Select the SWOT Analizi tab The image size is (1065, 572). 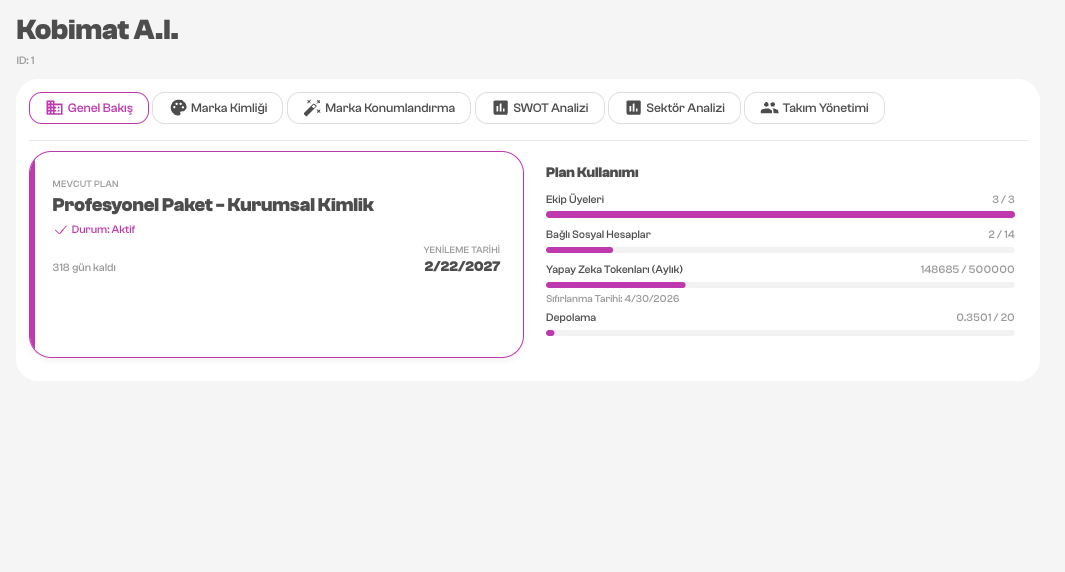click(540, 108)
